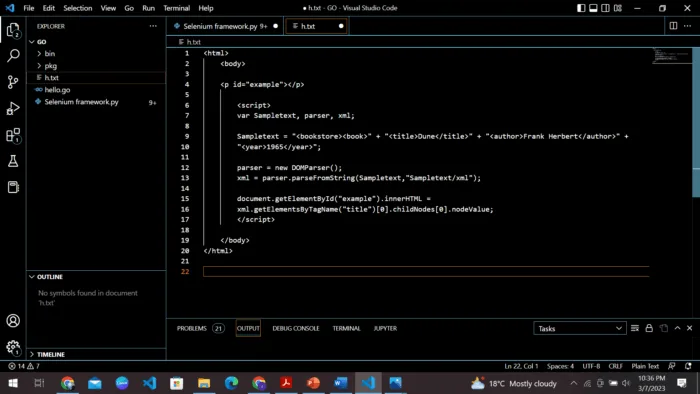This screenshot has width=700, height=394.
Task: Switch to the h.txt editor tab
Action: pos(317,26)
